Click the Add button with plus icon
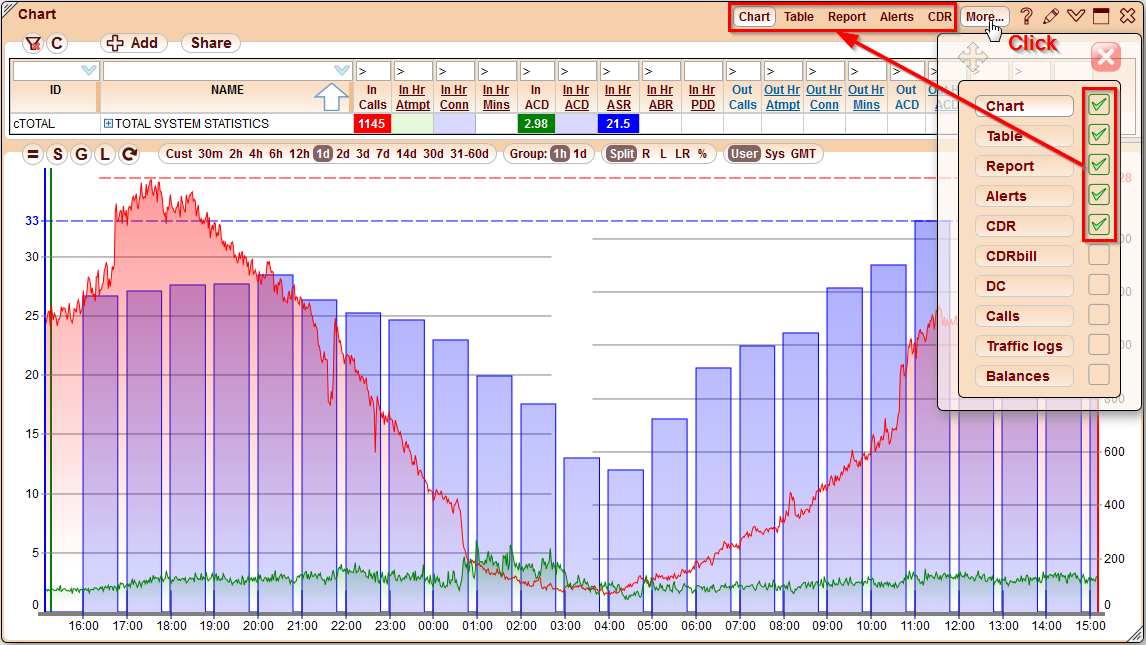Viewport: 1146px width, 645px height. 133,43
